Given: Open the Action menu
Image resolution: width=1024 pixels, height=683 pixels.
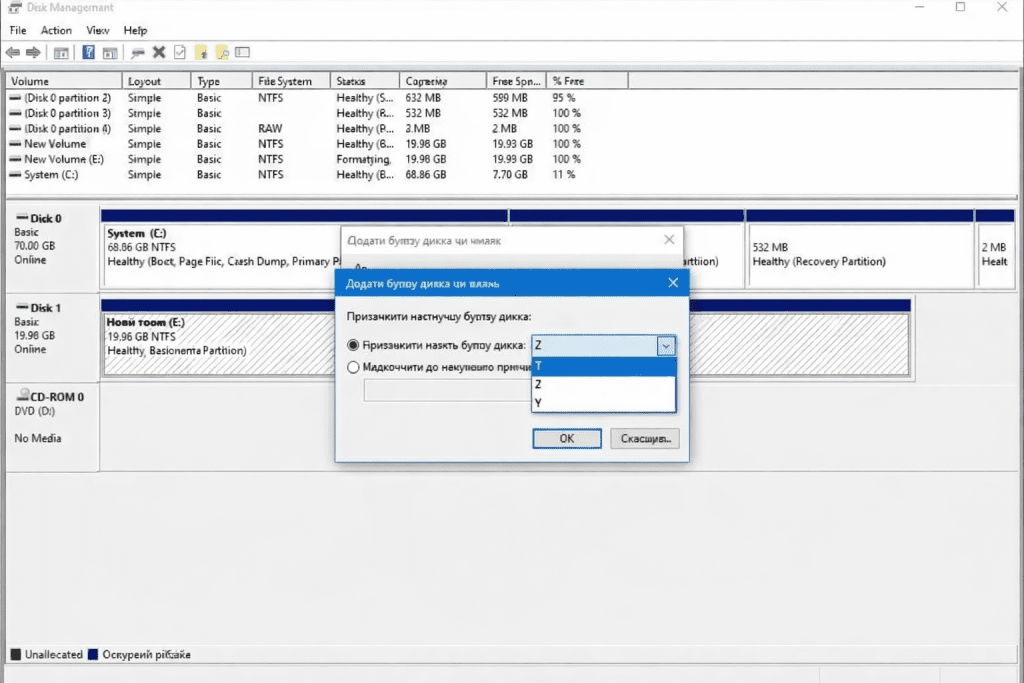Looking at the screenshot, I should tap(56, 31).
